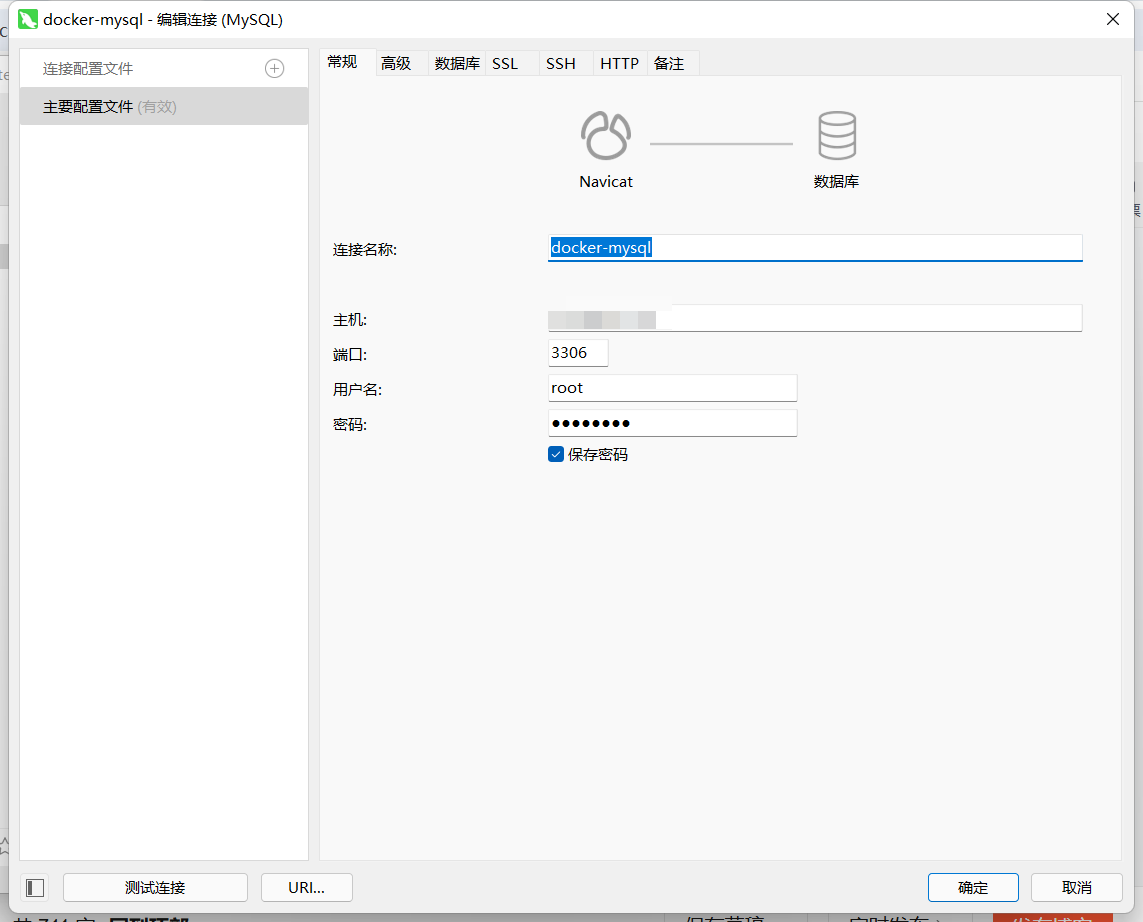This screenshot has width=1143, height=922.
Task: Close the edit connection dialog
Action: tap(1112, 20)
